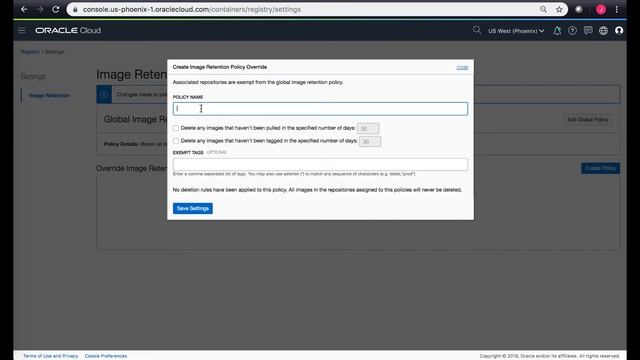The image size is (640, 360).
Task: Click the browser address bar URL
Action: click(x=192, y=9)
